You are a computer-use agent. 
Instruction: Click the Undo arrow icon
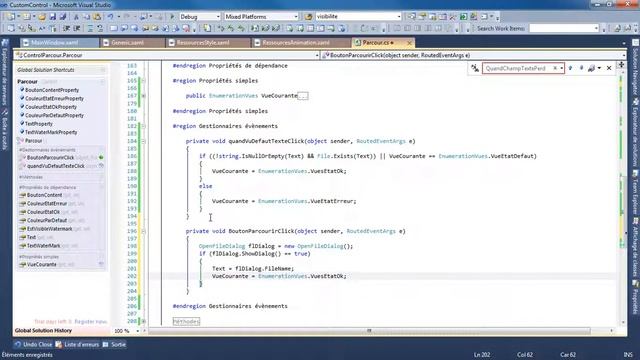110,17
